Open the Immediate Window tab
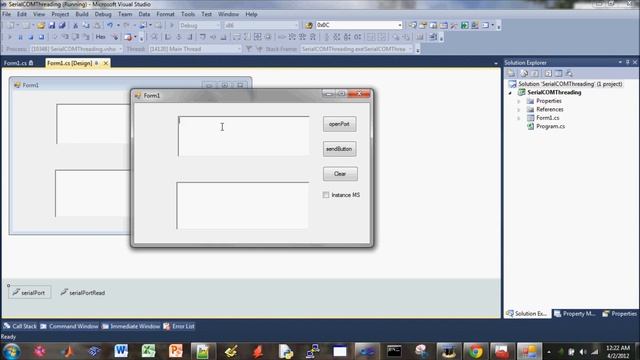Screen dimensions: 640x360 (131, 326)
